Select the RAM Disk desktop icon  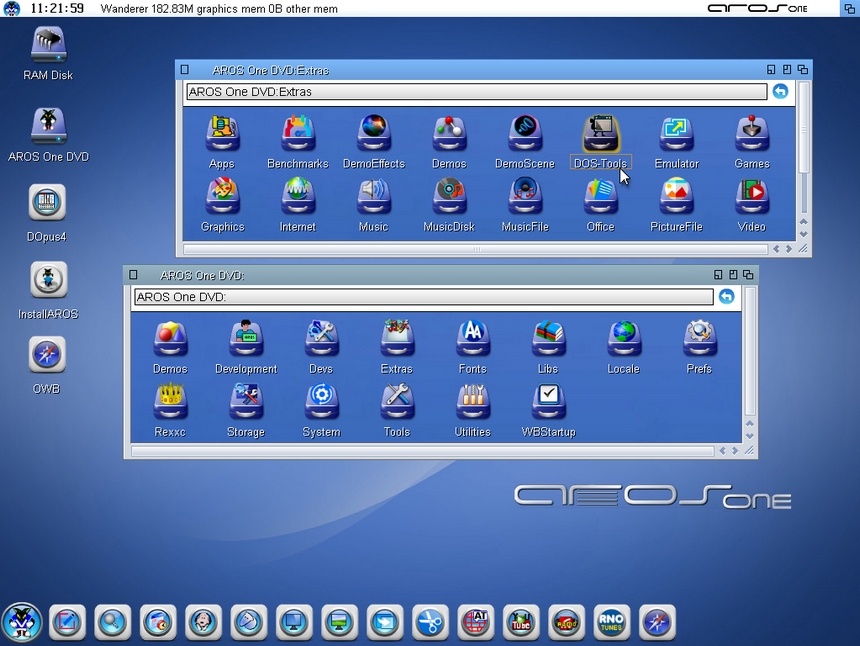click(48, 46)
